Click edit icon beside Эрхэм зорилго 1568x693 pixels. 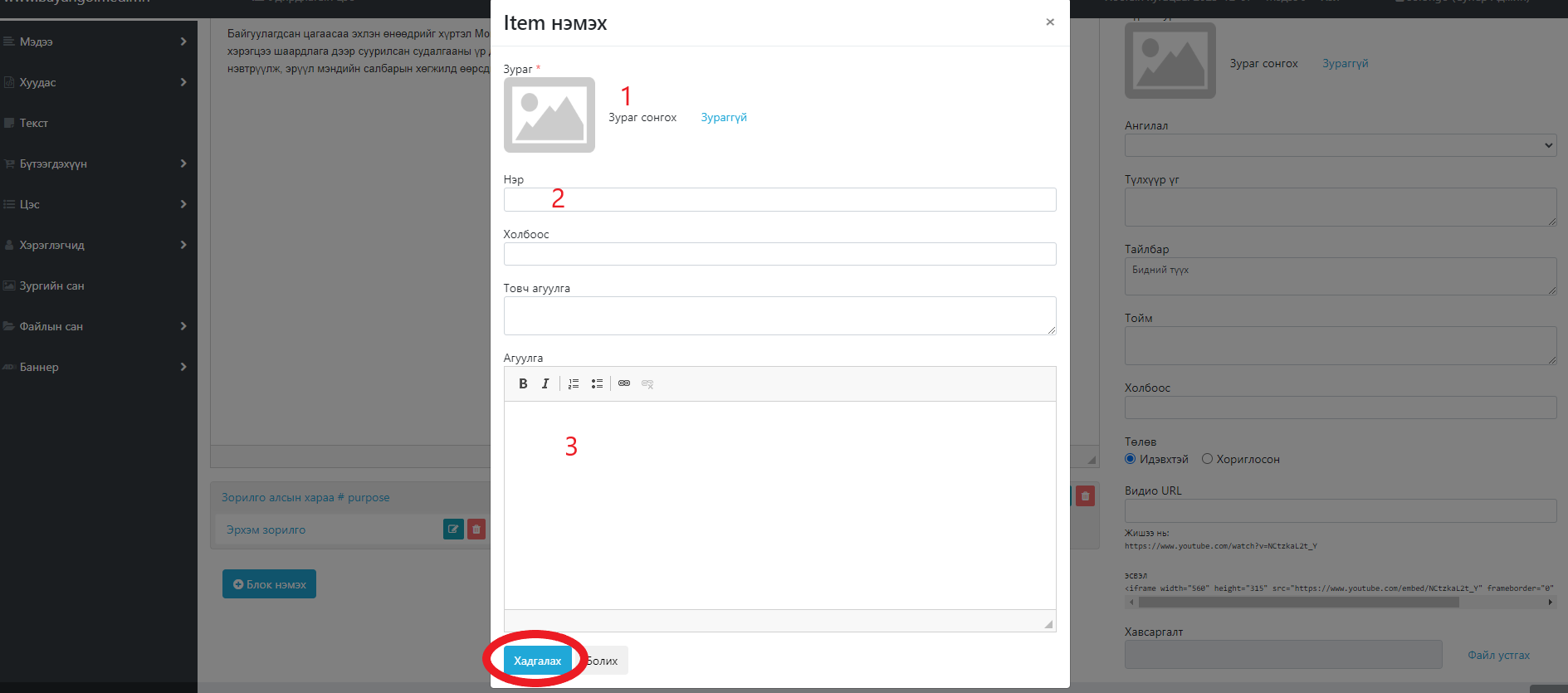pyautogui.click(x=453, y=530)
